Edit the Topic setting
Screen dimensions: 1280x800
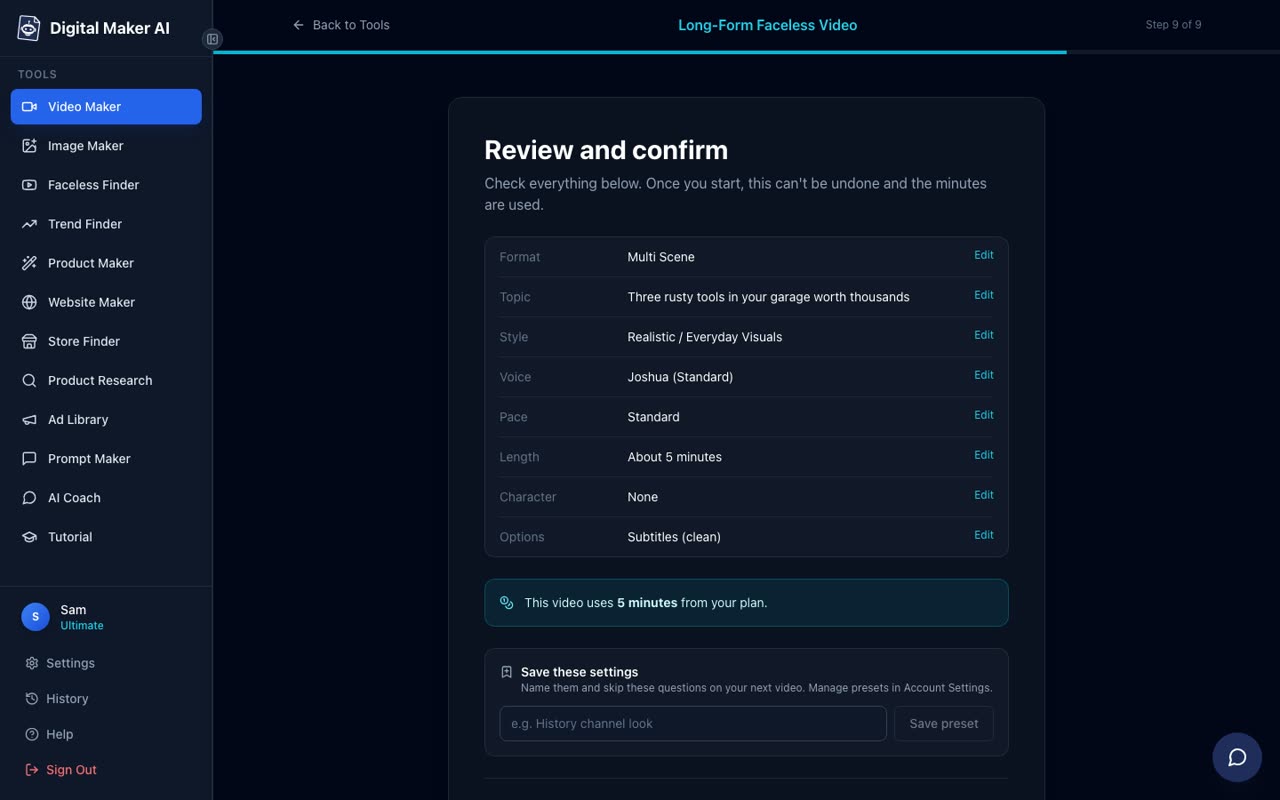[984, 295]
